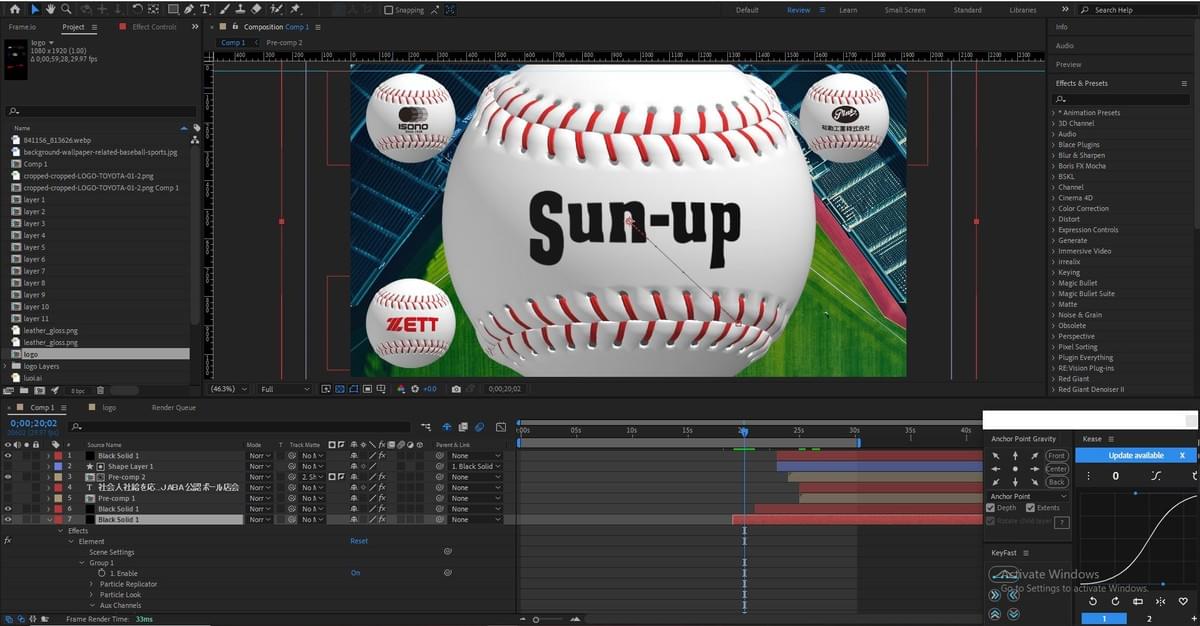Toggle the 1. Enable stopwatch
The width and height of the screenshot is (1200, 626).
102,573
